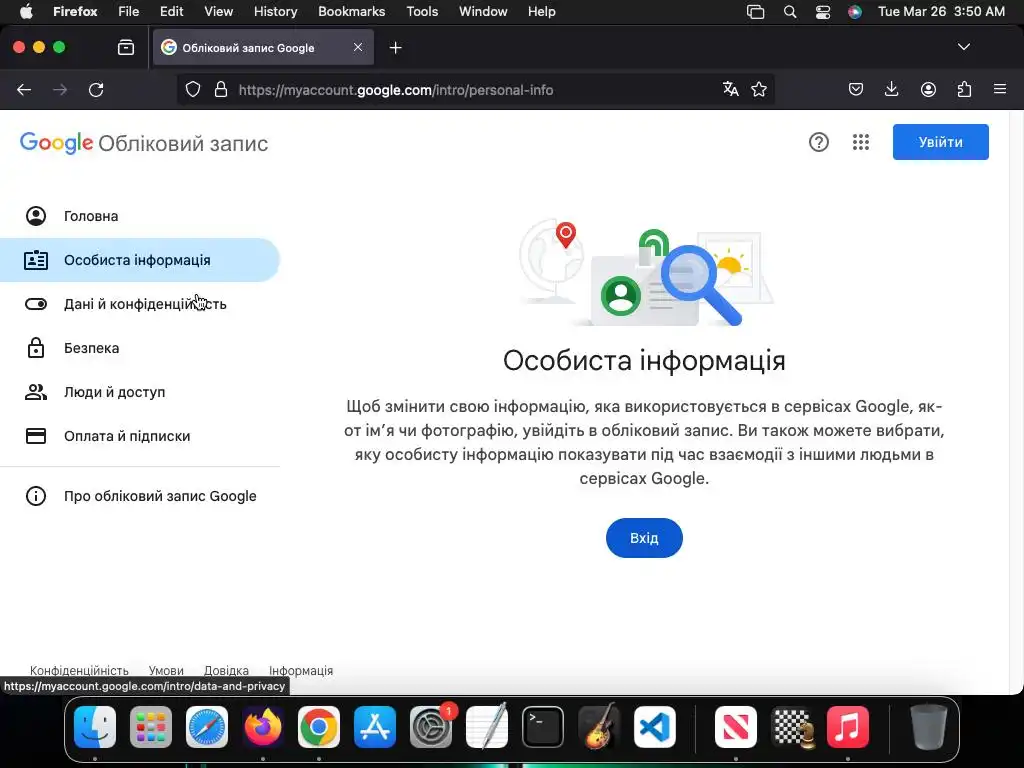Open the Google apps grid icon

(x=861, y=142)
